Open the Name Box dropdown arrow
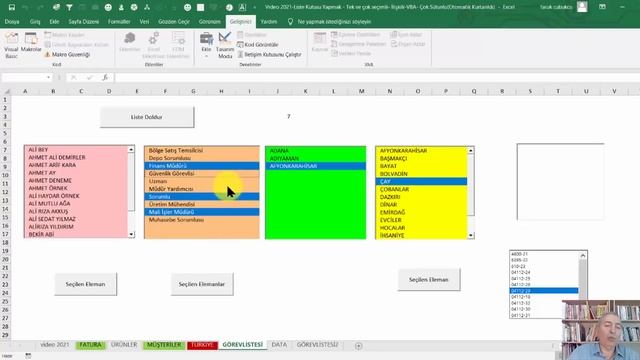This screenshot has height=360, width=640. tap(49, 78)
